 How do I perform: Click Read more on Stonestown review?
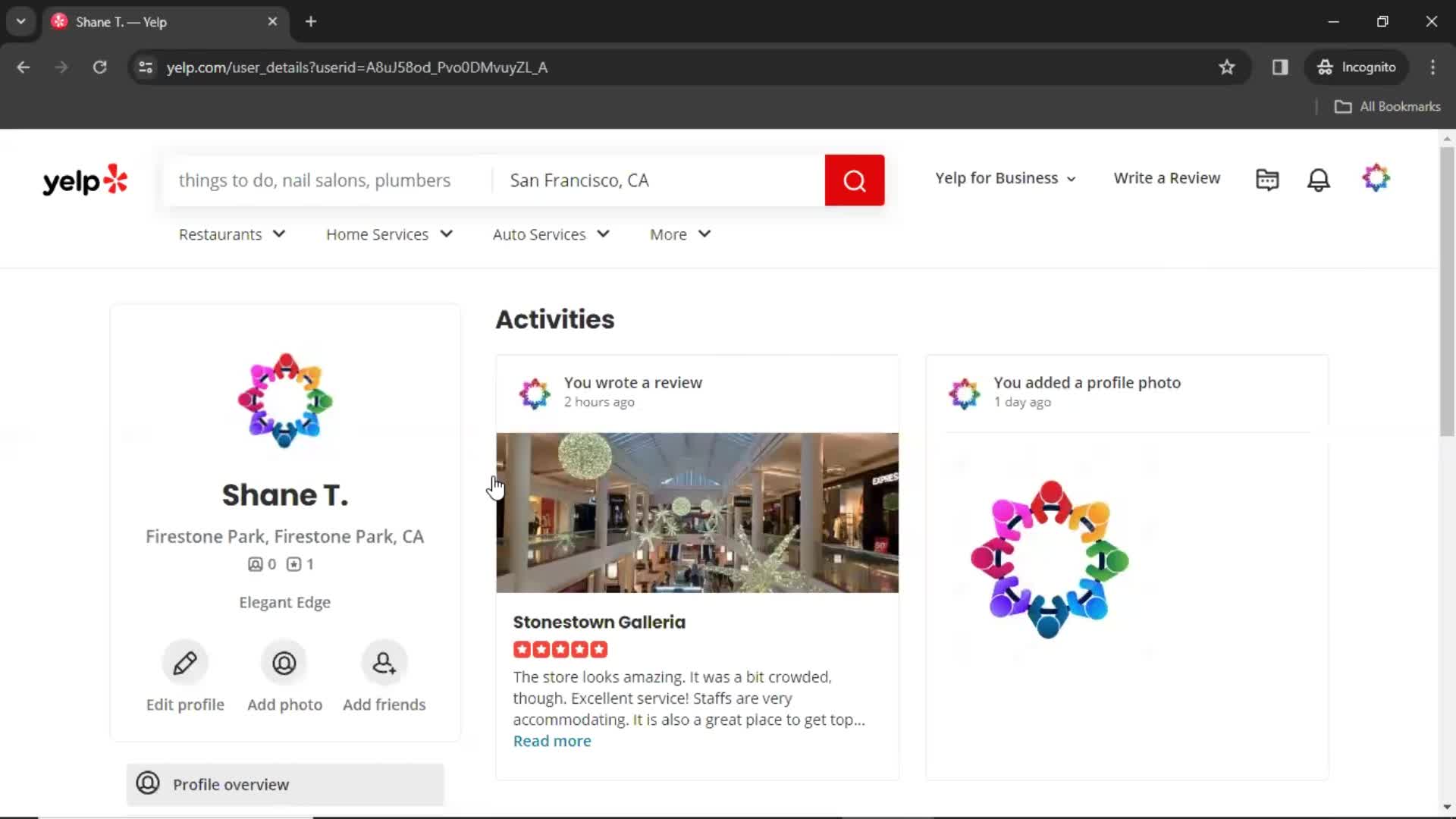coord(553,741)
